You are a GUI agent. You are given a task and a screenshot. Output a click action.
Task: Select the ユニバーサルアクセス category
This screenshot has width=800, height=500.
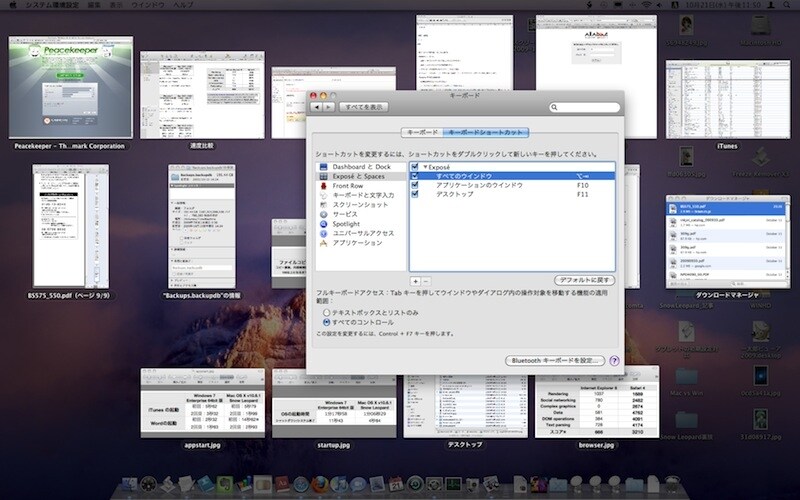[x=364, y=234]
